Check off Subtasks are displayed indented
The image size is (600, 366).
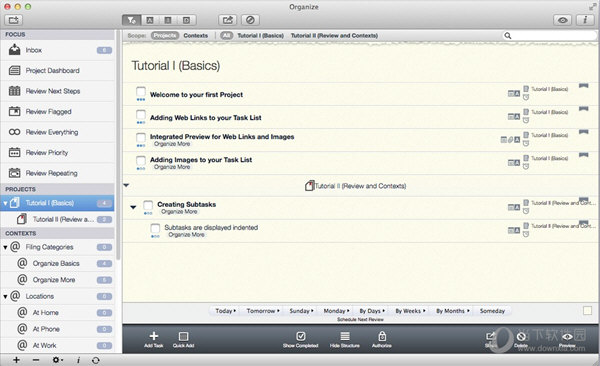coord(155,228)
